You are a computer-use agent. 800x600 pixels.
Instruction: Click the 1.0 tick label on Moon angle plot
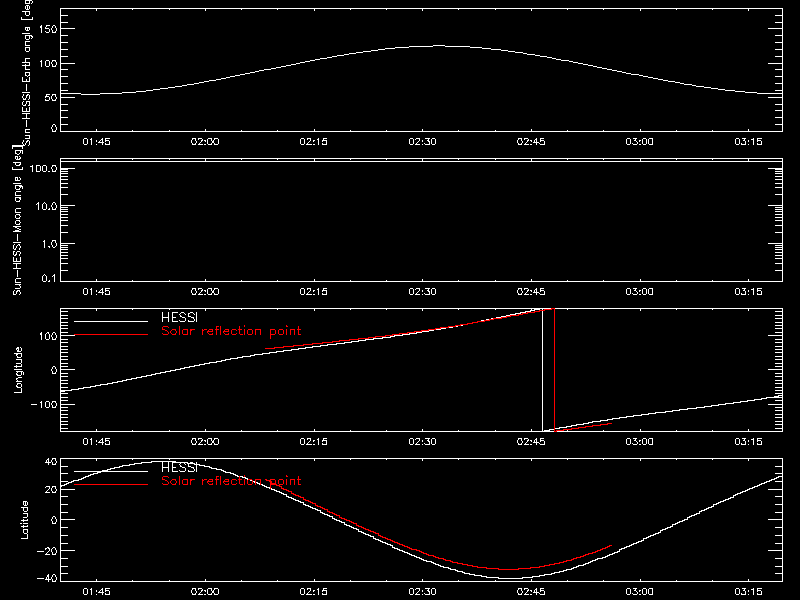(x=49, y=244)
